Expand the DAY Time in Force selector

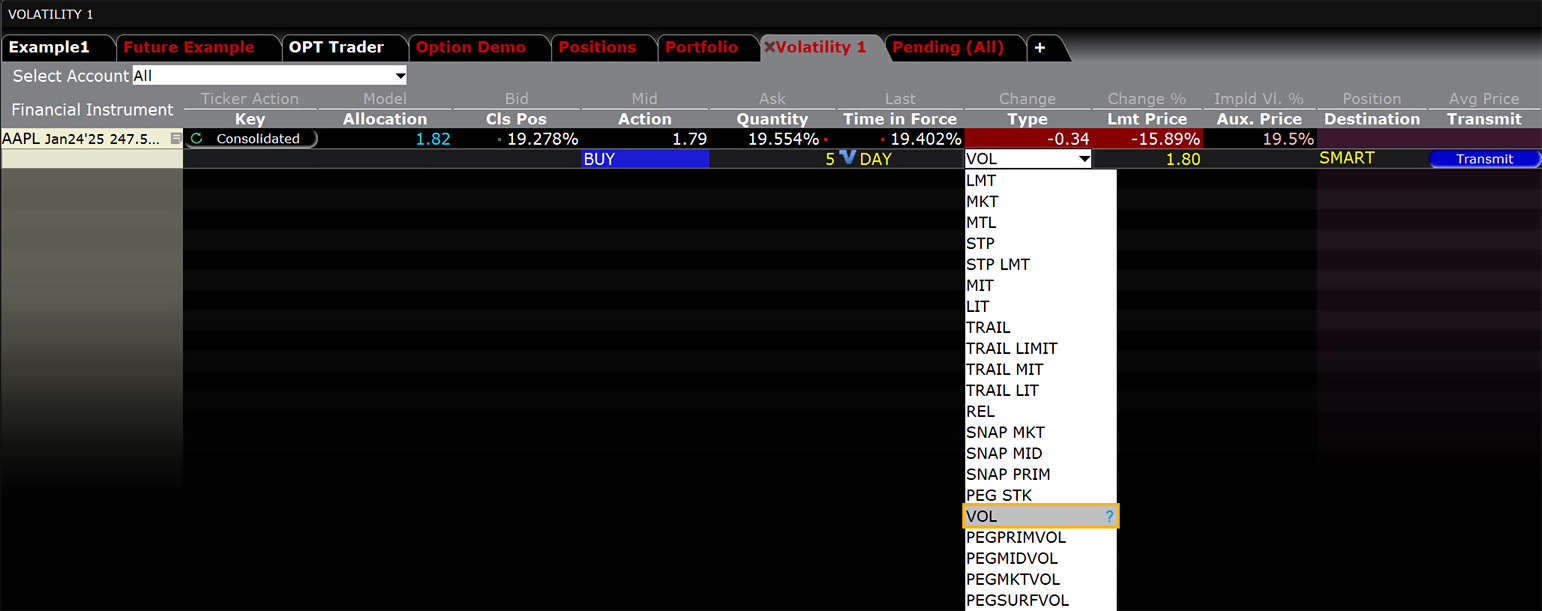pos(875,158)
